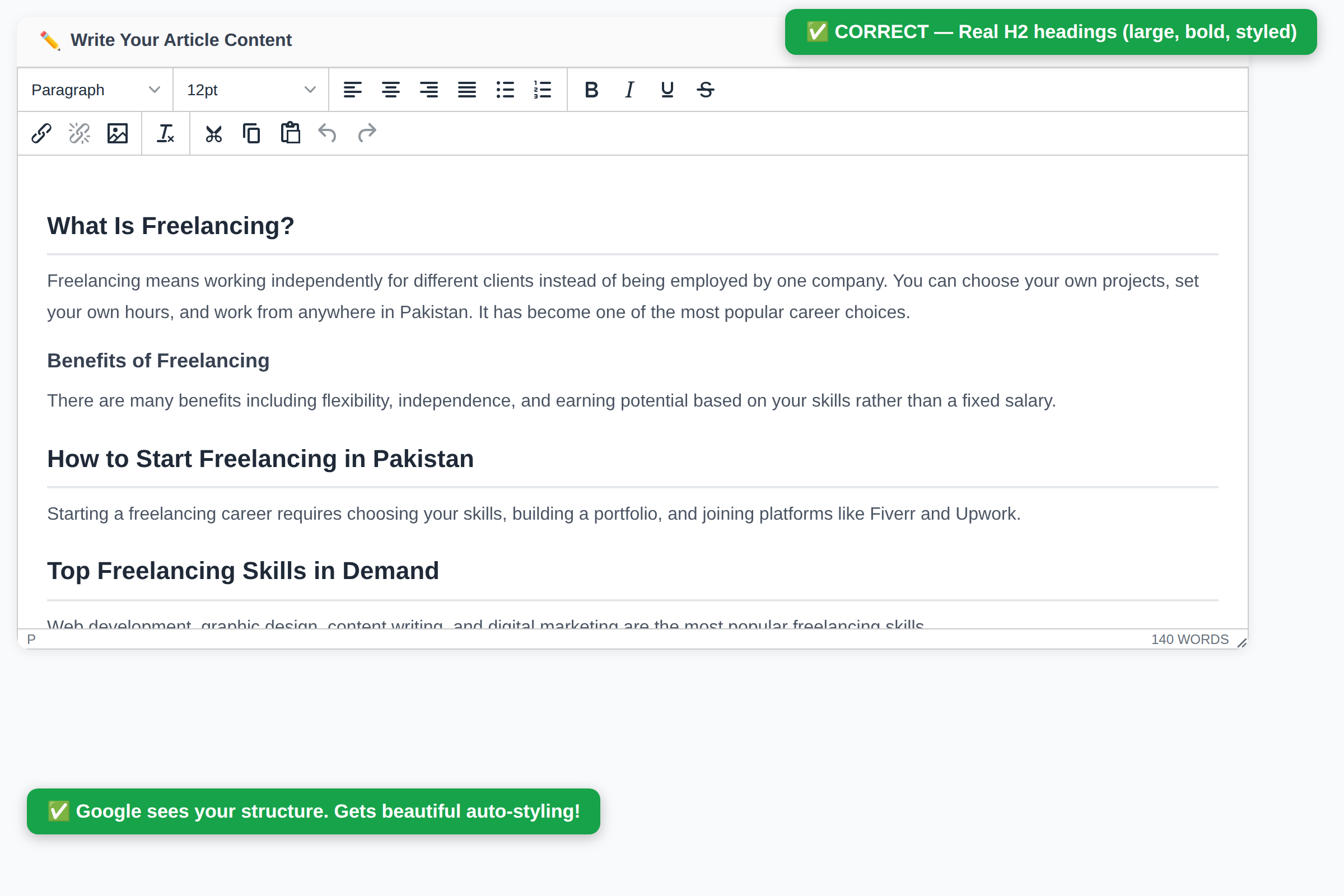Clear formatting from selected text

[x=166, y=133]
